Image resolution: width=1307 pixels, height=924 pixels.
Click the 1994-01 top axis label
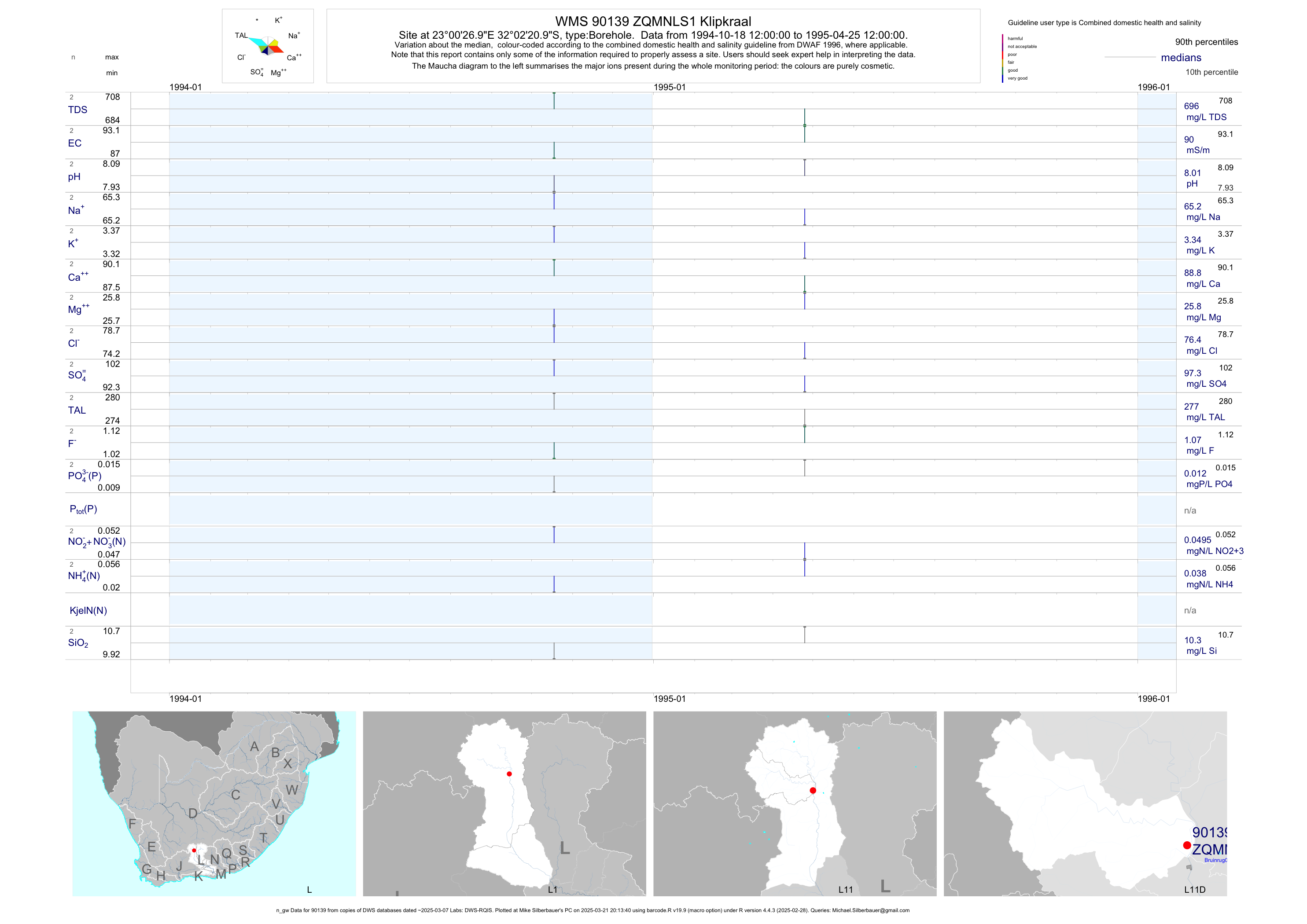[186, 87]
